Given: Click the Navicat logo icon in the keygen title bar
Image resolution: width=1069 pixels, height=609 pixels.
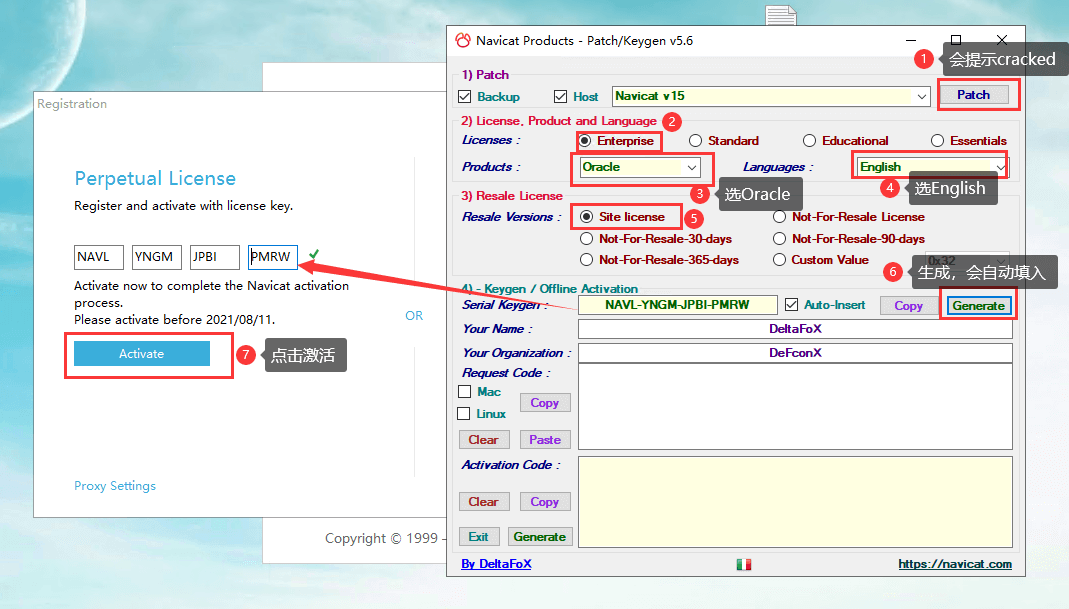Looking at the screenshot, I should [463, 40].
